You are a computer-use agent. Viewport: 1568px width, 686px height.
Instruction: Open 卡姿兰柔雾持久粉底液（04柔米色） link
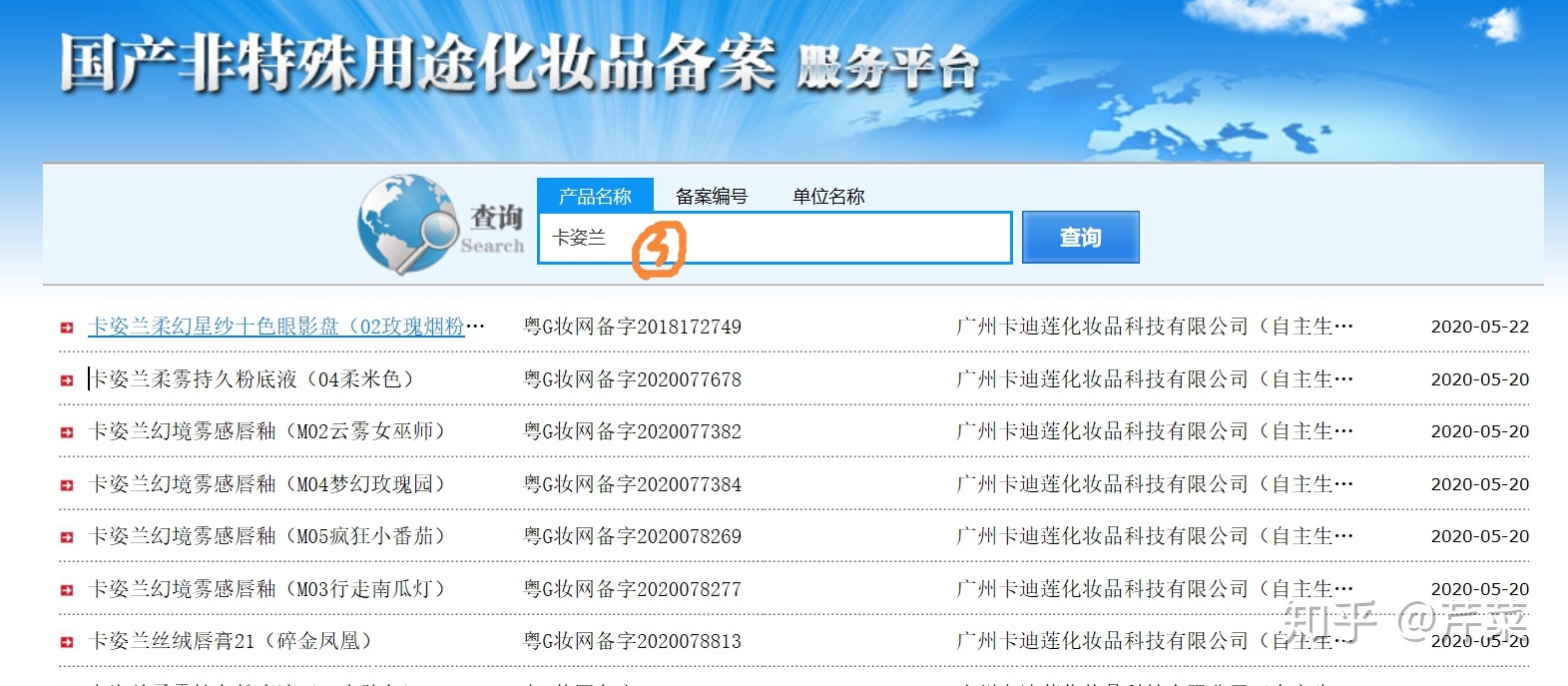[252, 379]
